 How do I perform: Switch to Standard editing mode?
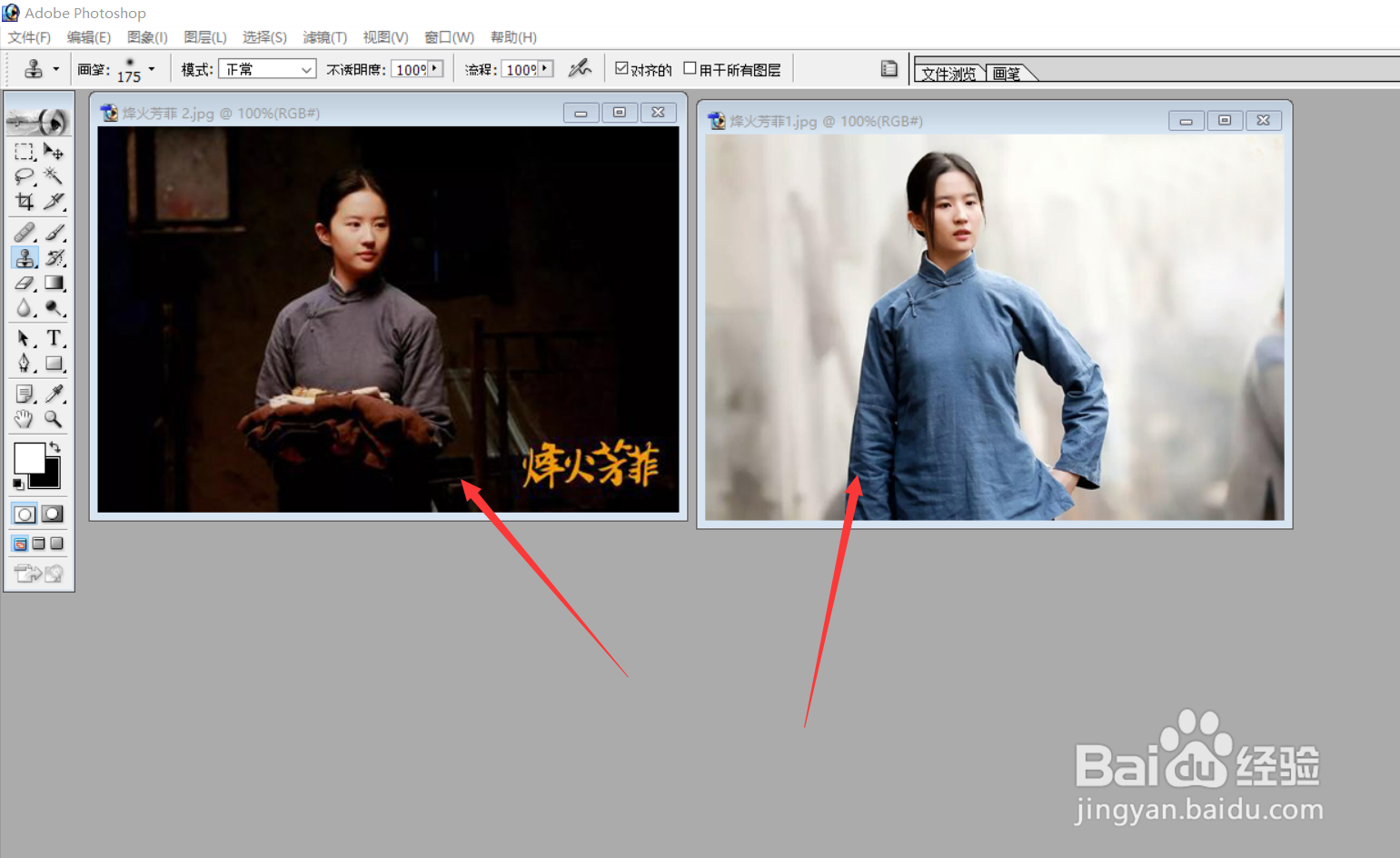coord(25,514)
